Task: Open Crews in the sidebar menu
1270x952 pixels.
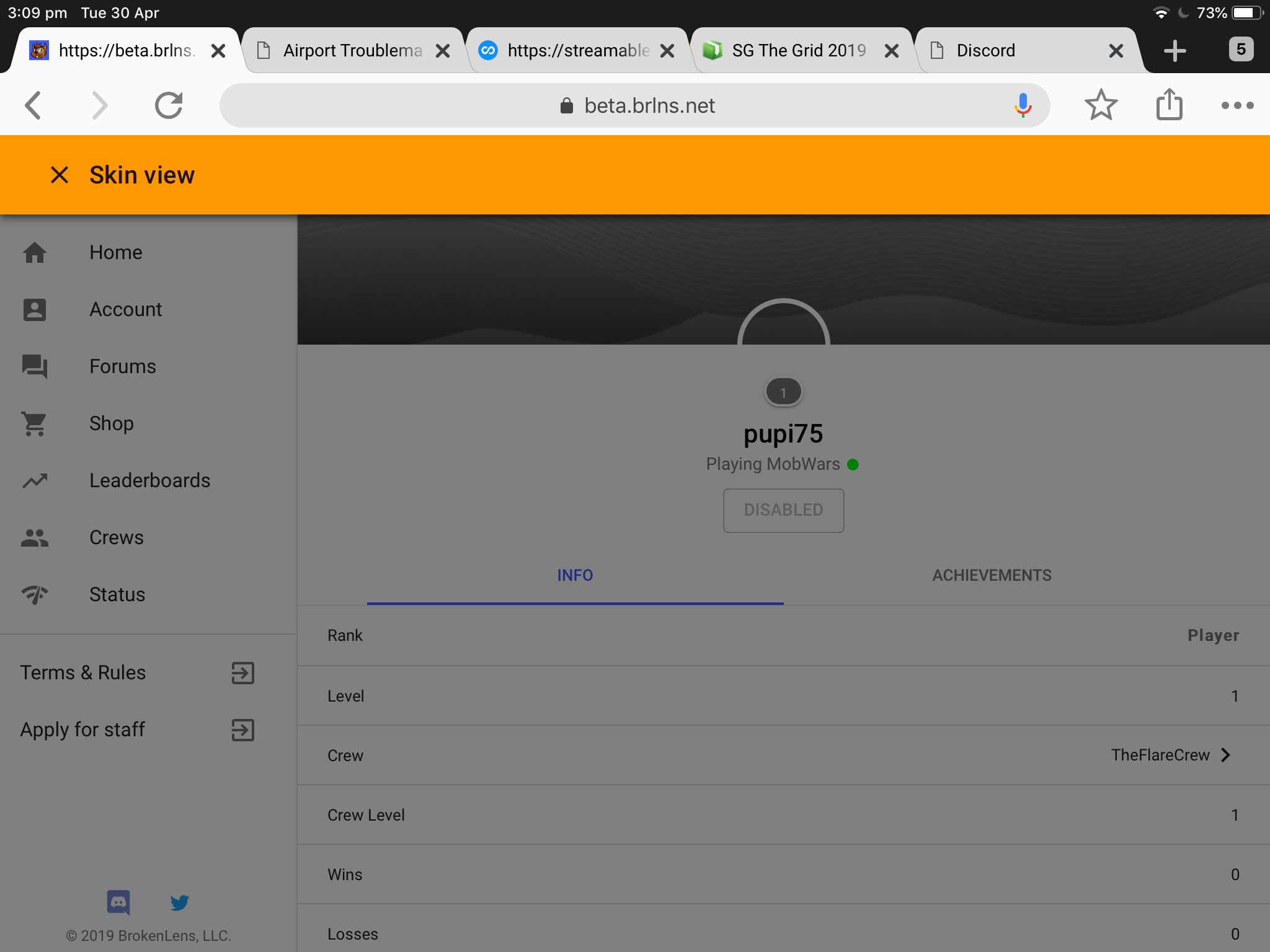Action: pyautogui.click(x=117, y=537)
